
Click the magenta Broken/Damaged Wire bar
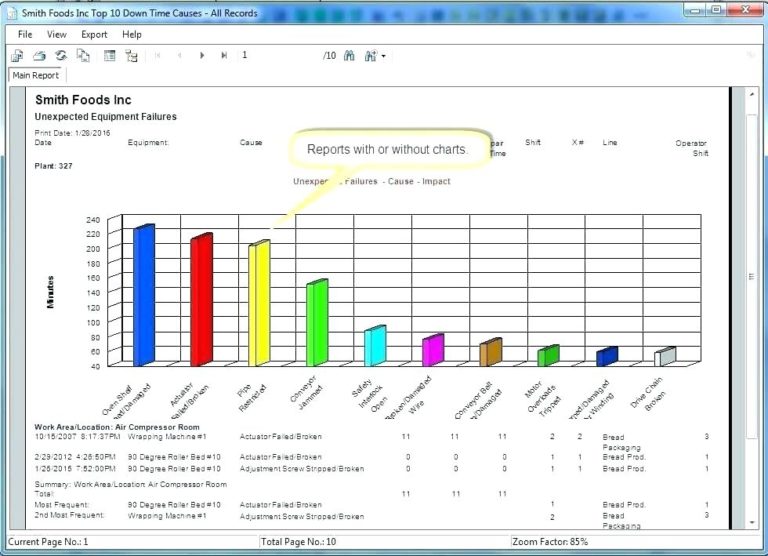[433, 350]
